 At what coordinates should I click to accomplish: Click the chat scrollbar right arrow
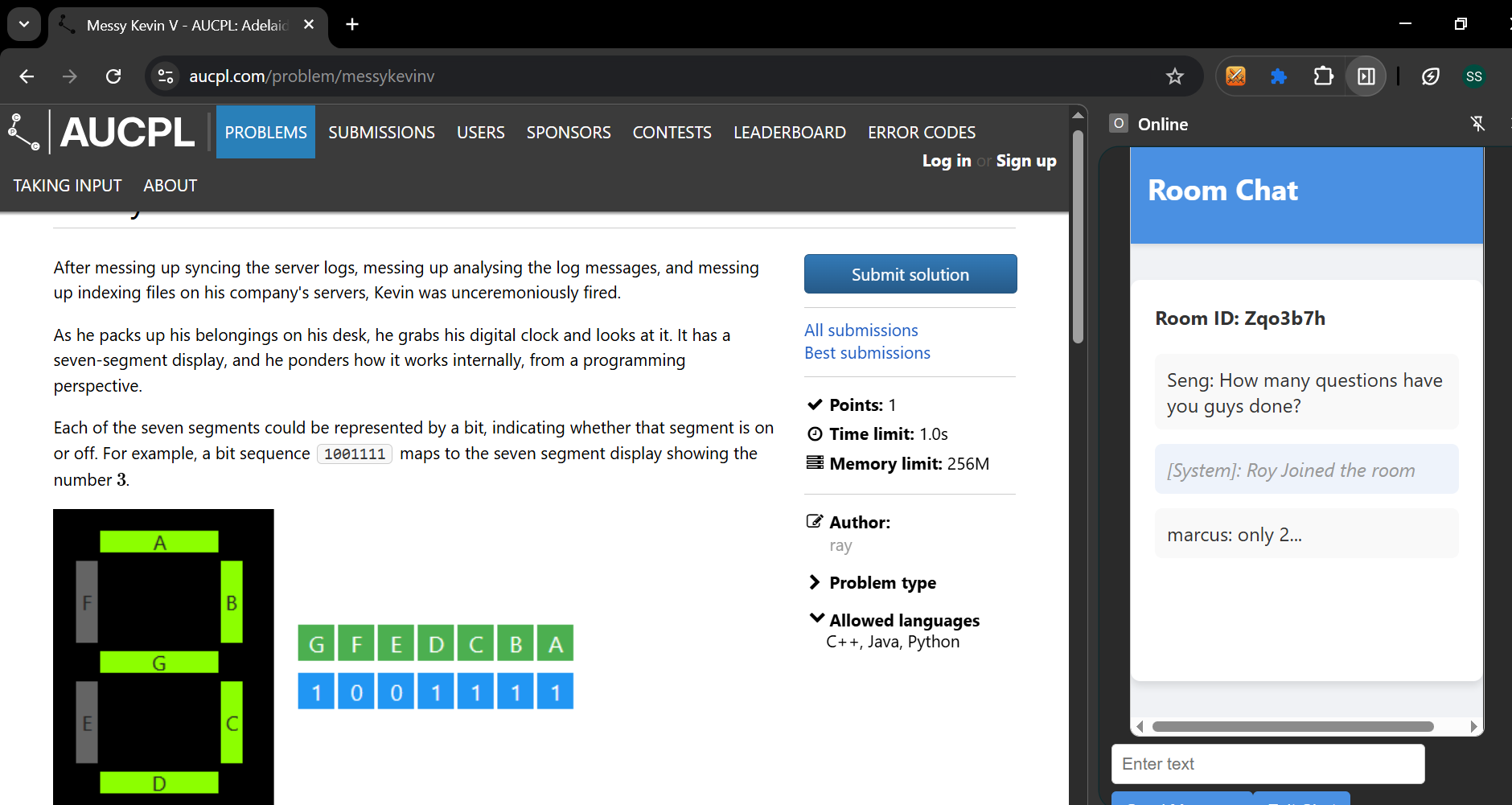[1473, 727]
